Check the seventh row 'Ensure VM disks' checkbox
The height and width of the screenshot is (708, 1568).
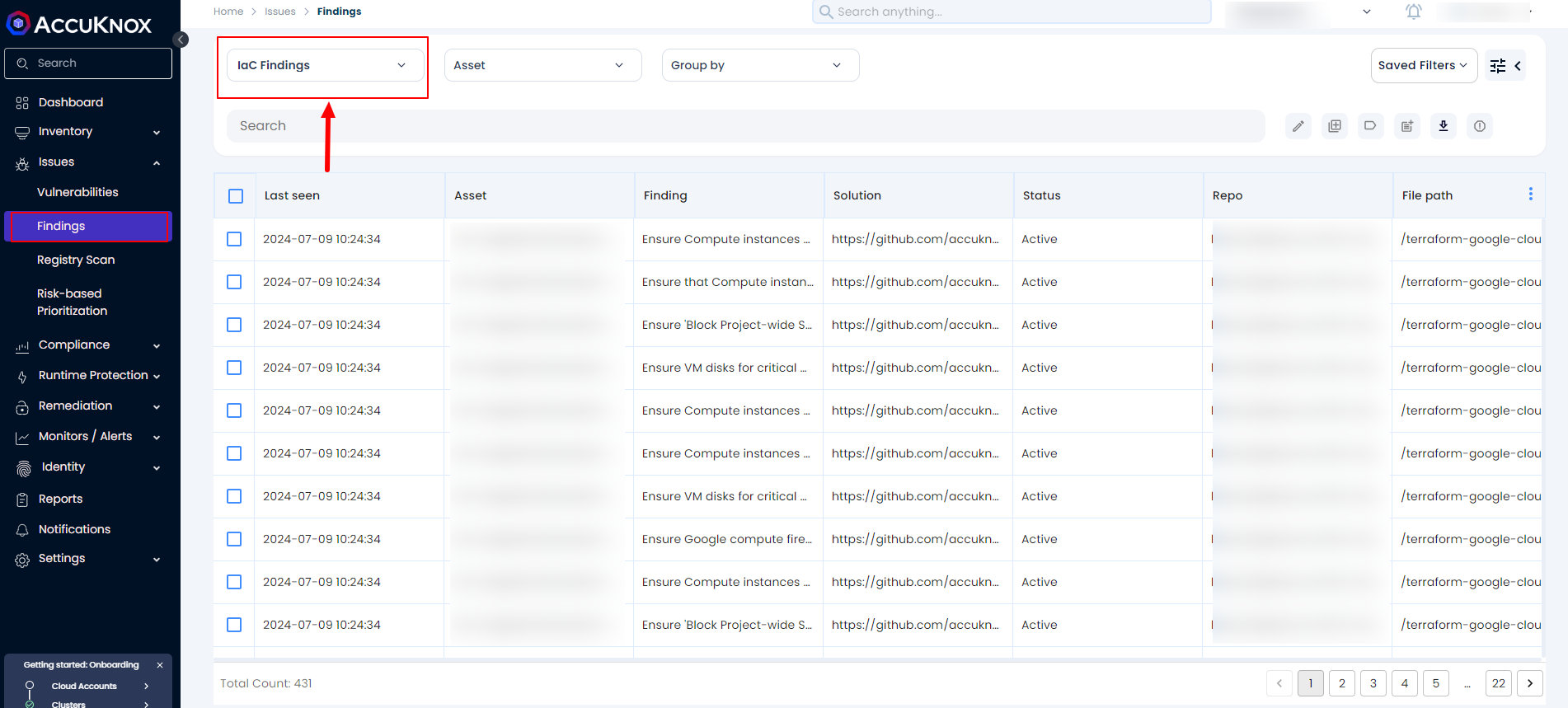[x=234, y=496]
